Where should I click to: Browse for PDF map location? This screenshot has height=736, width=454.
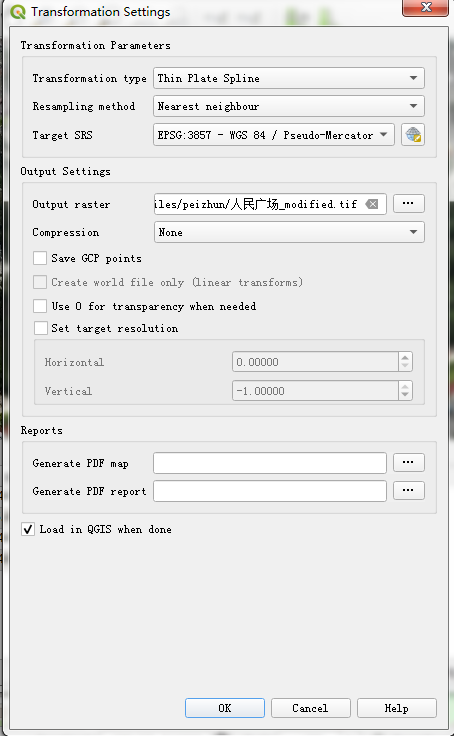point(408,462)
